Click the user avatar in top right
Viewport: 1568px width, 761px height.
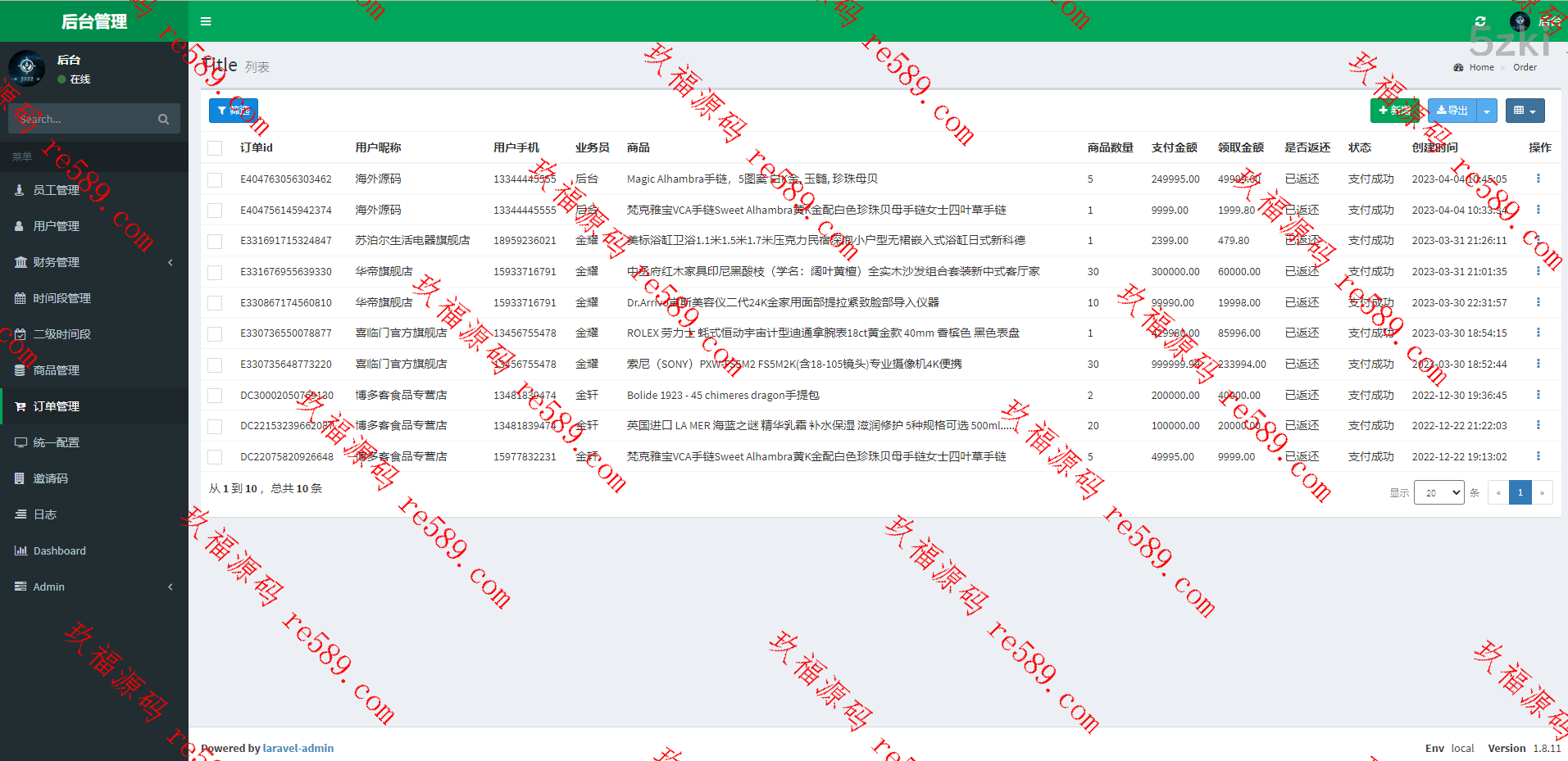click(x=1520, y=21)
